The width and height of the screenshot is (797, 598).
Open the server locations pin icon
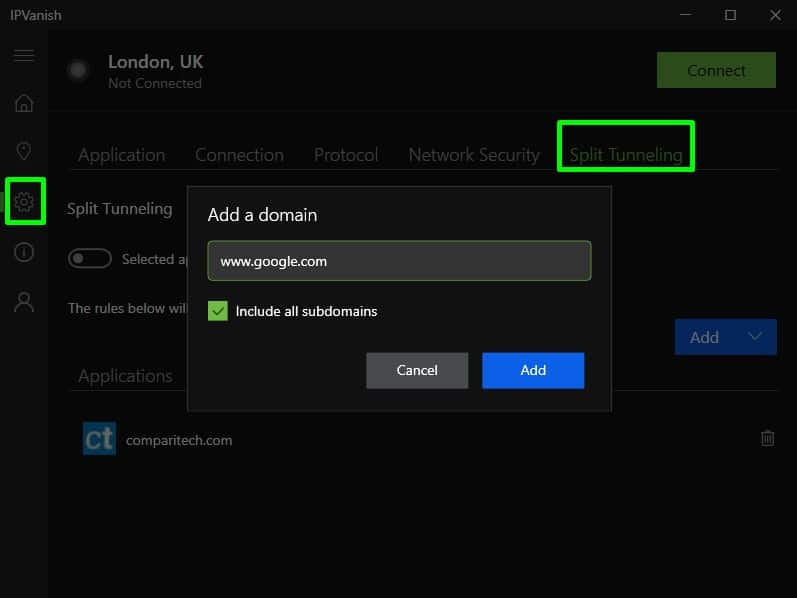tap(24, 151)
